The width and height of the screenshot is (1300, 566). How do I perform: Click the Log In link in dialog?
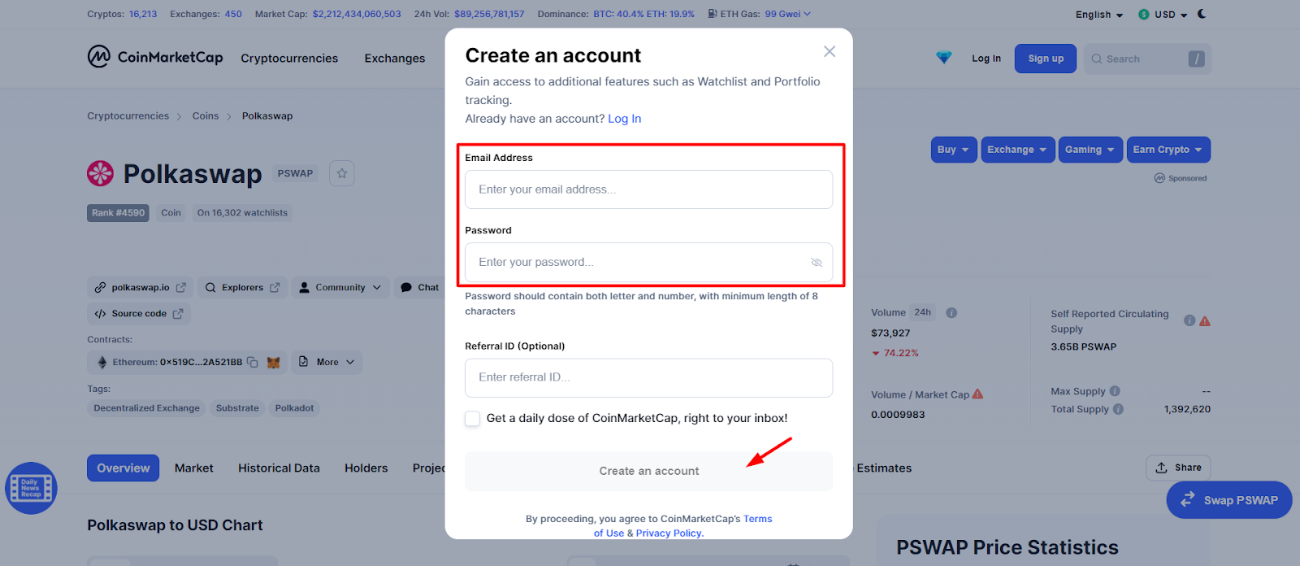[624, 119]
